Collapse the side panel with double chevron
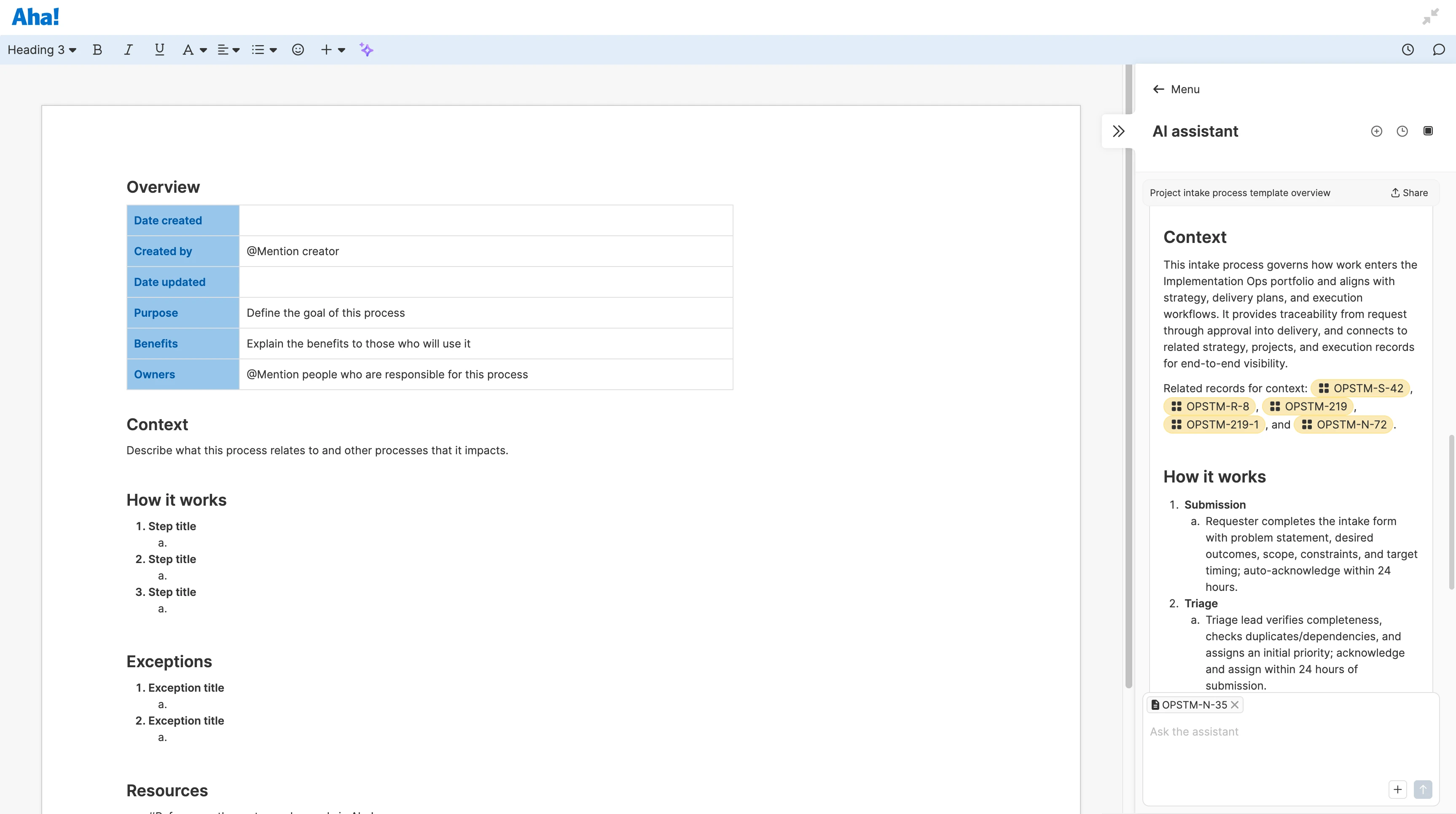 point(1119,131)
